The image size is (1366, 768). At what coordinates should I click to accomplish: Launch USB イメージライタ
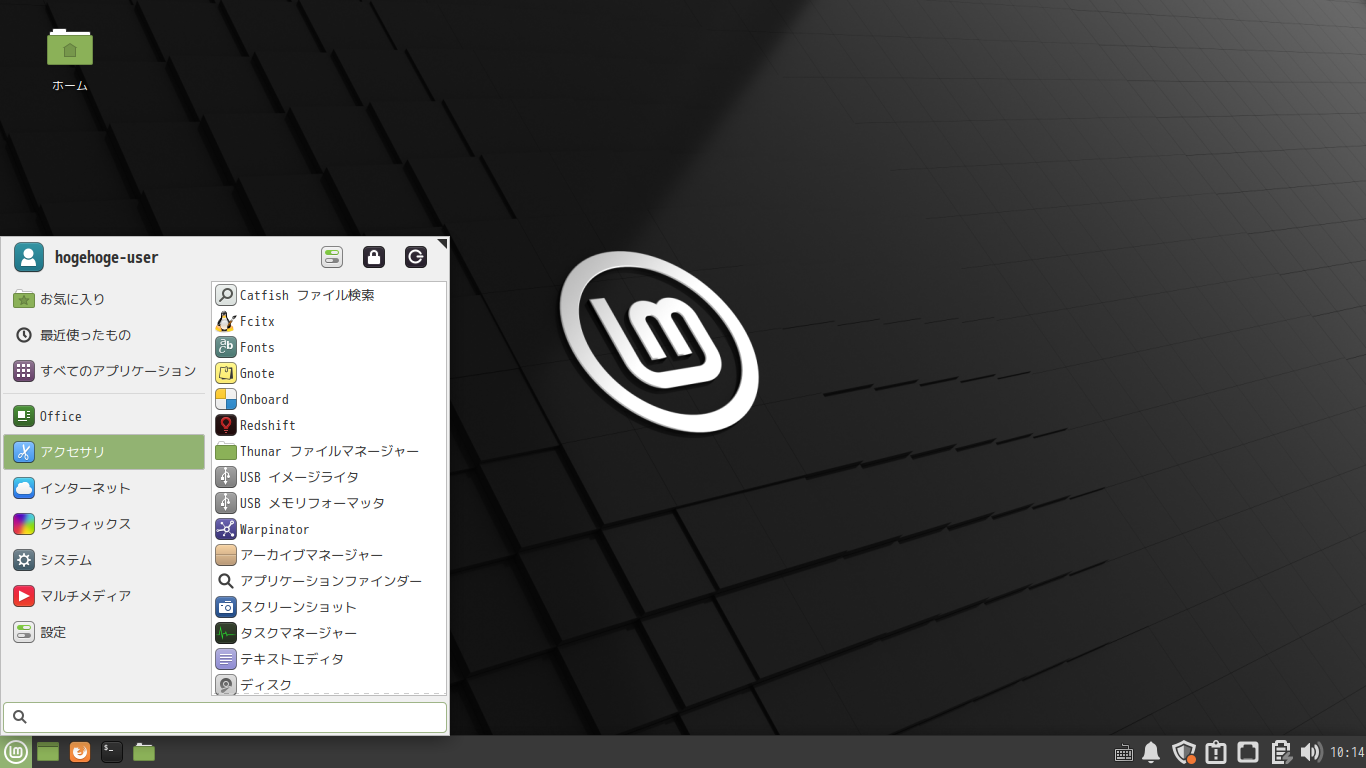pyautogui.click(x=329, y=477)
